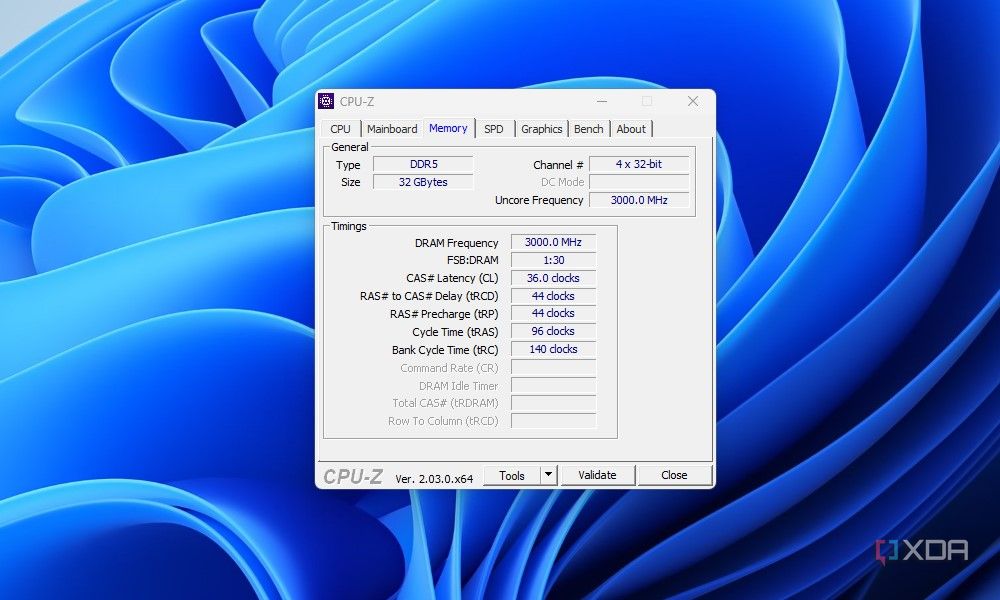Click the tRC 140 clocks value
This screenshot has width=1000, height=600.
point(553,349)
